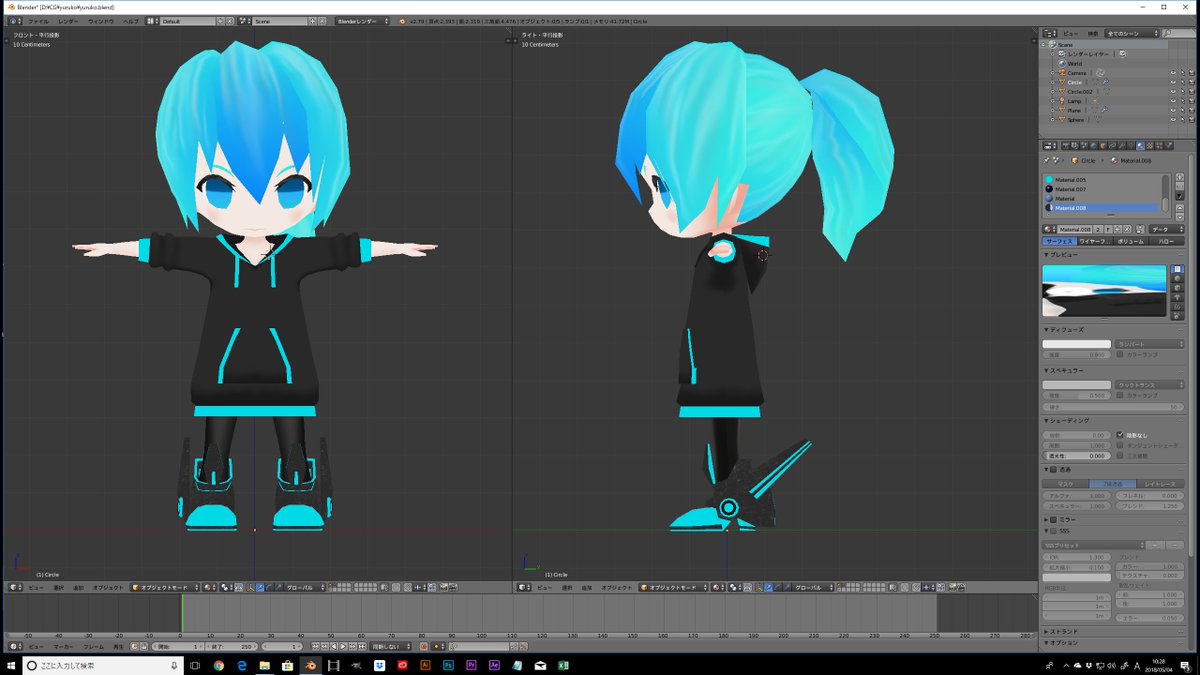
Task: Open the ウィンドウ menu
Action: point(100,20)
